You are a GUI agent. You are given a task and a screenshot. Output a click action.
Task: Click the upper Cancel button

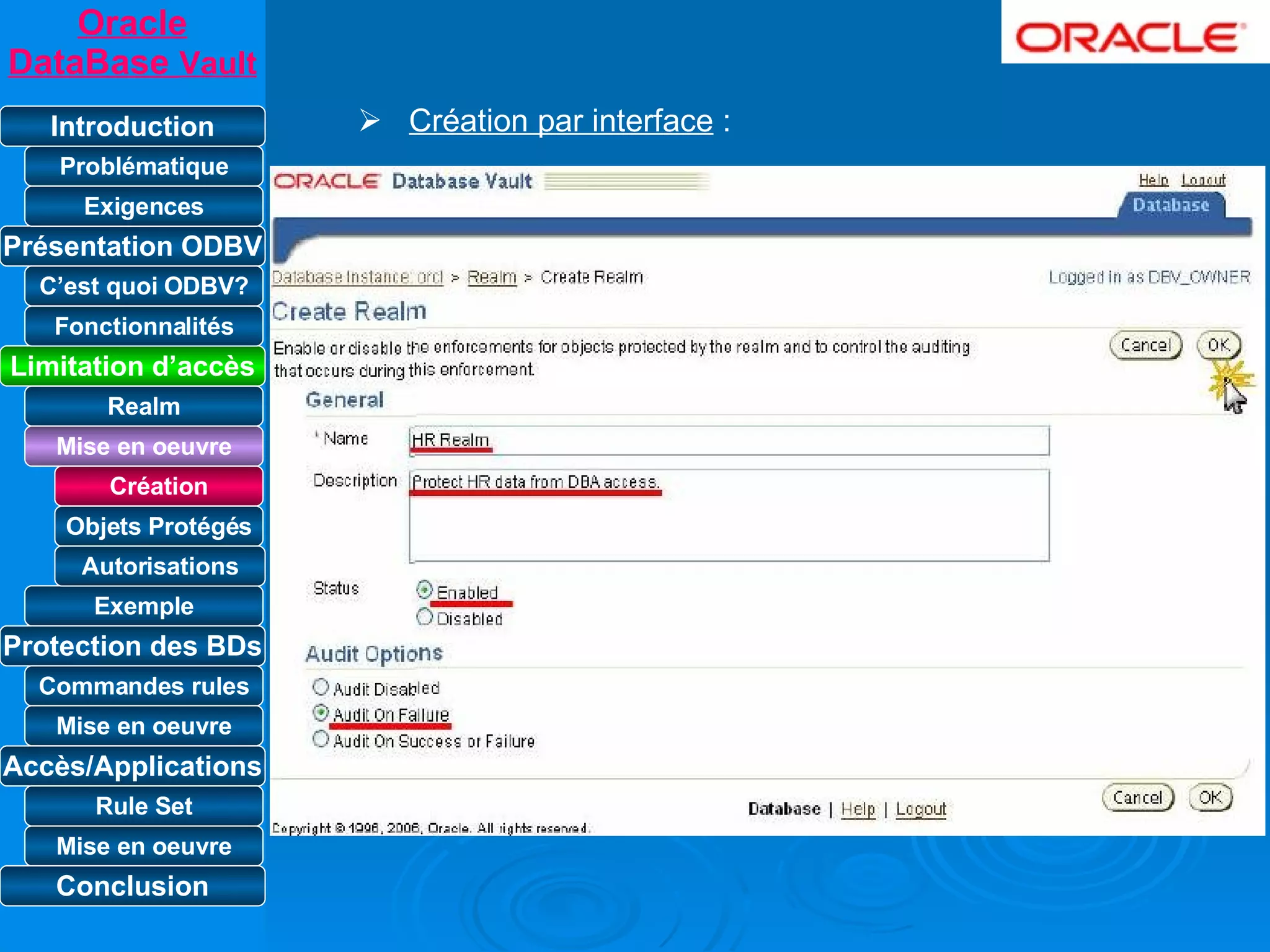click(x=1145, y=345)
